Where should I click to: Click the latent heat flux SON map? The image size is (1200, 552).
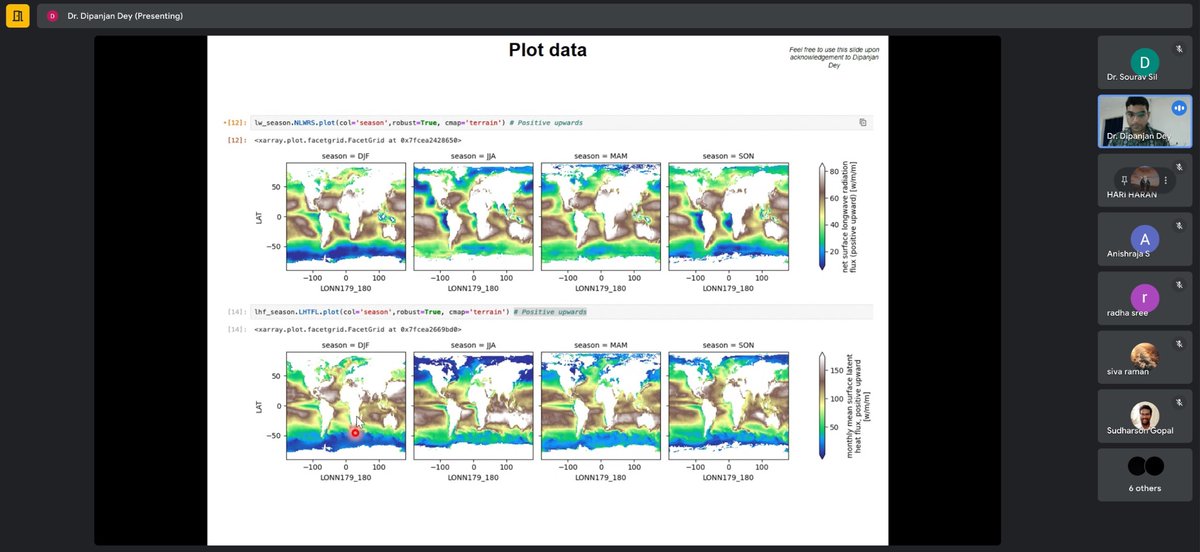pyautogui.click(x=728, y=405)
